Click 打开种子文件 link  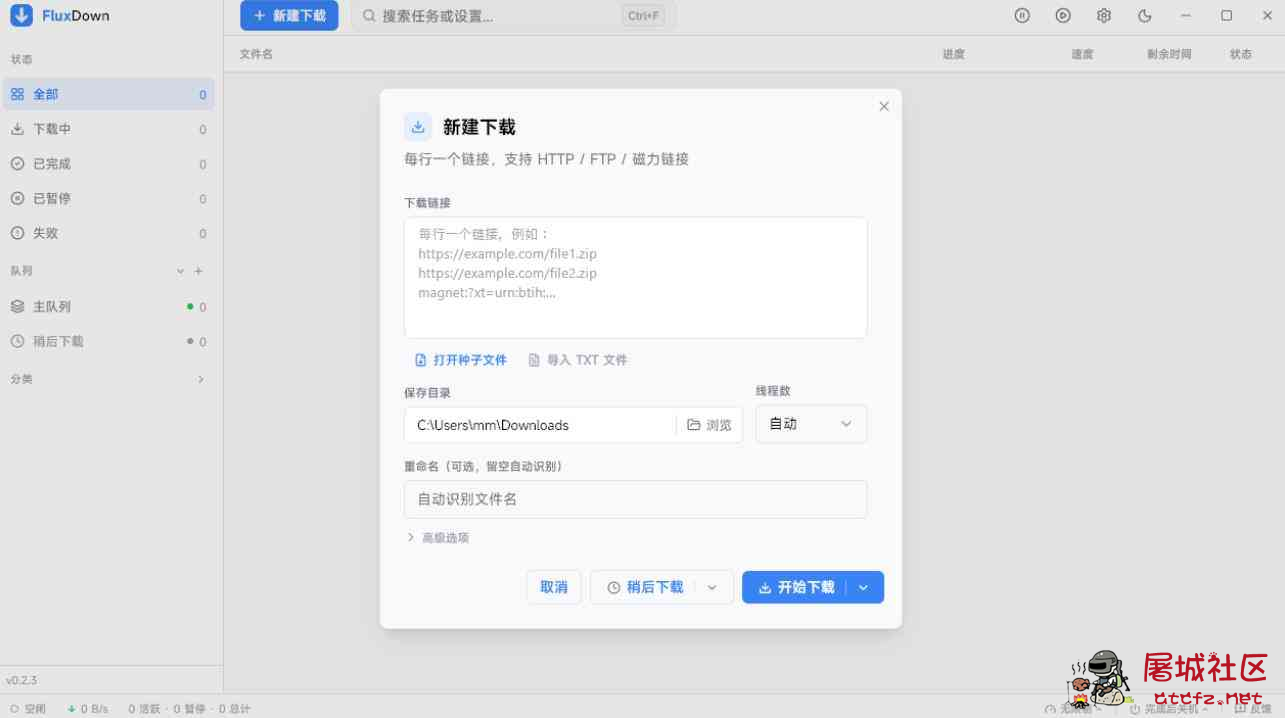(461, 360)
